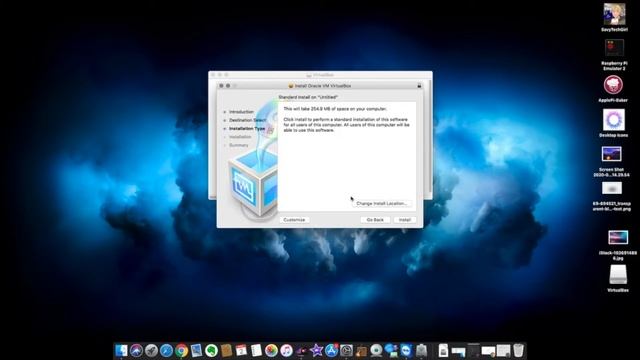The width and height of the screenshot is (640, 360).
Task: Select Installation Type step in sidebar
Action: pyautogui.click(x=247, y=129)
